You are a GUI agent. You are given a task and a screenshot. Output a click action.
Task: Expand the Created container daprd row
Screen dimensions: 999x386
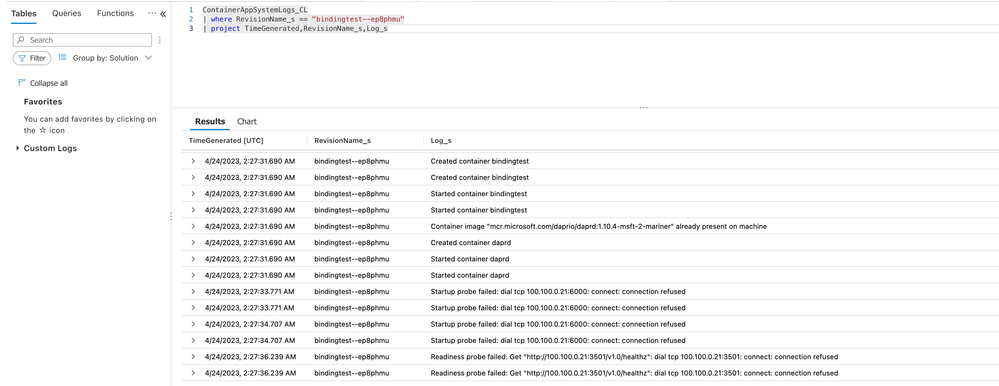(x=193, y=243)
